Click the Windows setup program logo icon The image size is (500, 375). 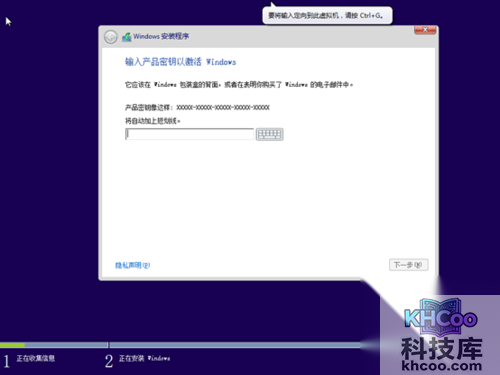click(x=127, y=37)
